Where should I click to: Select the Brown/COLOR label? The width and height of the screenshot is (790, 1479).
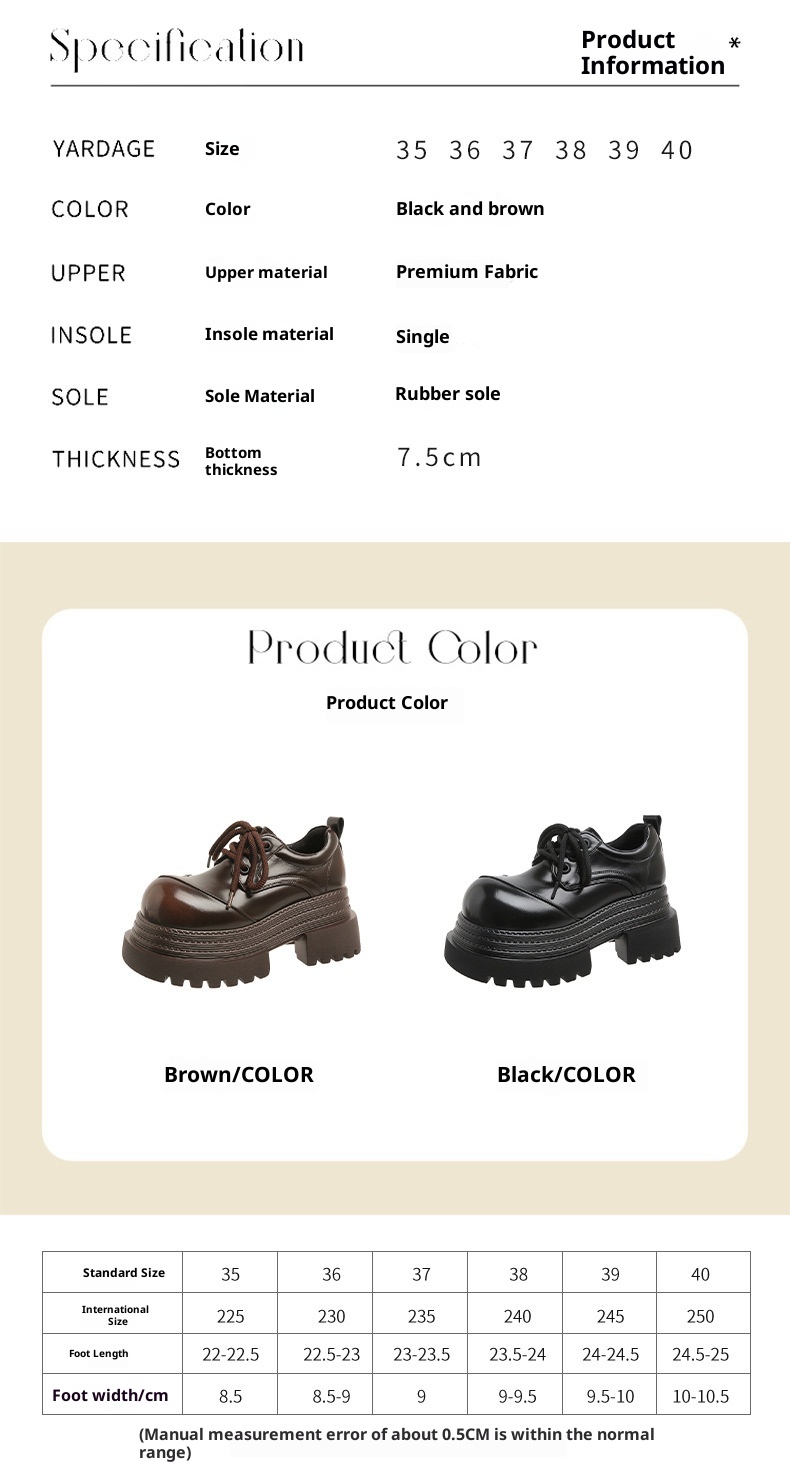point(239,1075)
